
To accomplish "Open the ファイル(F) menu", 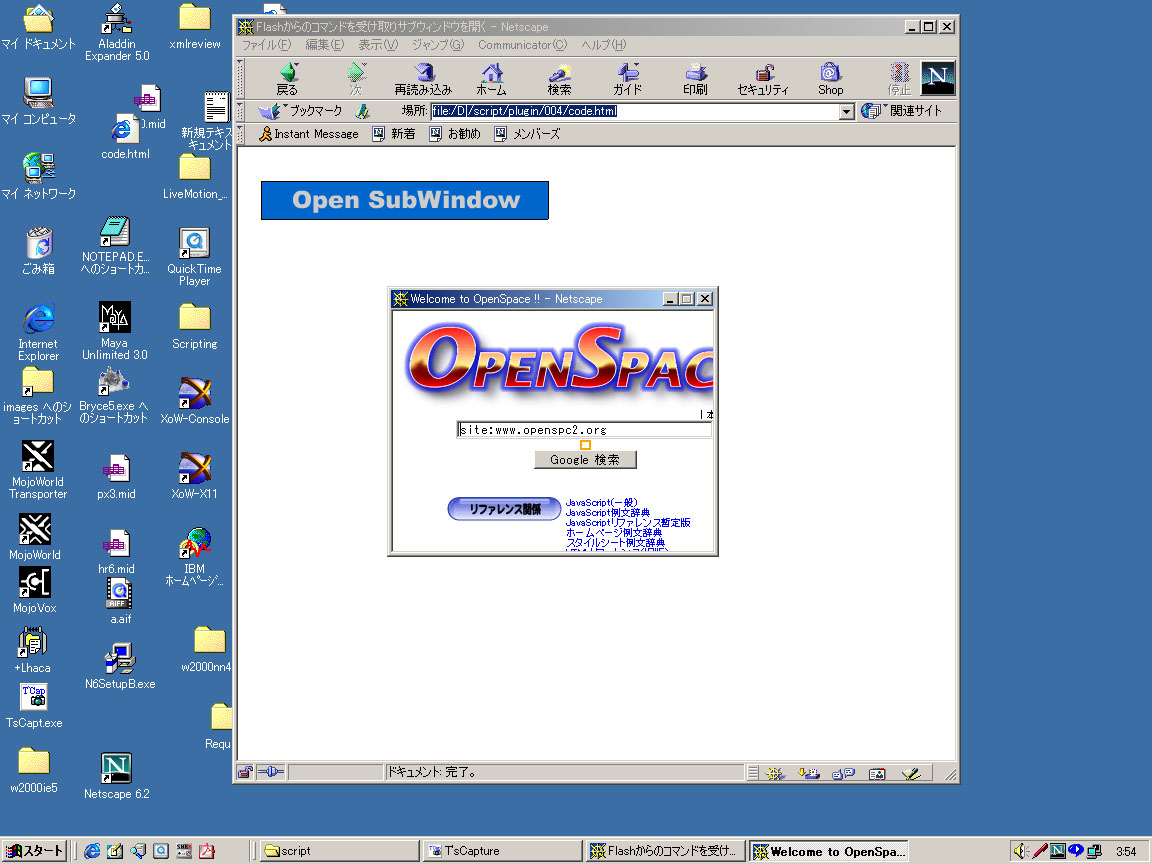I will (x=266, y=45).
